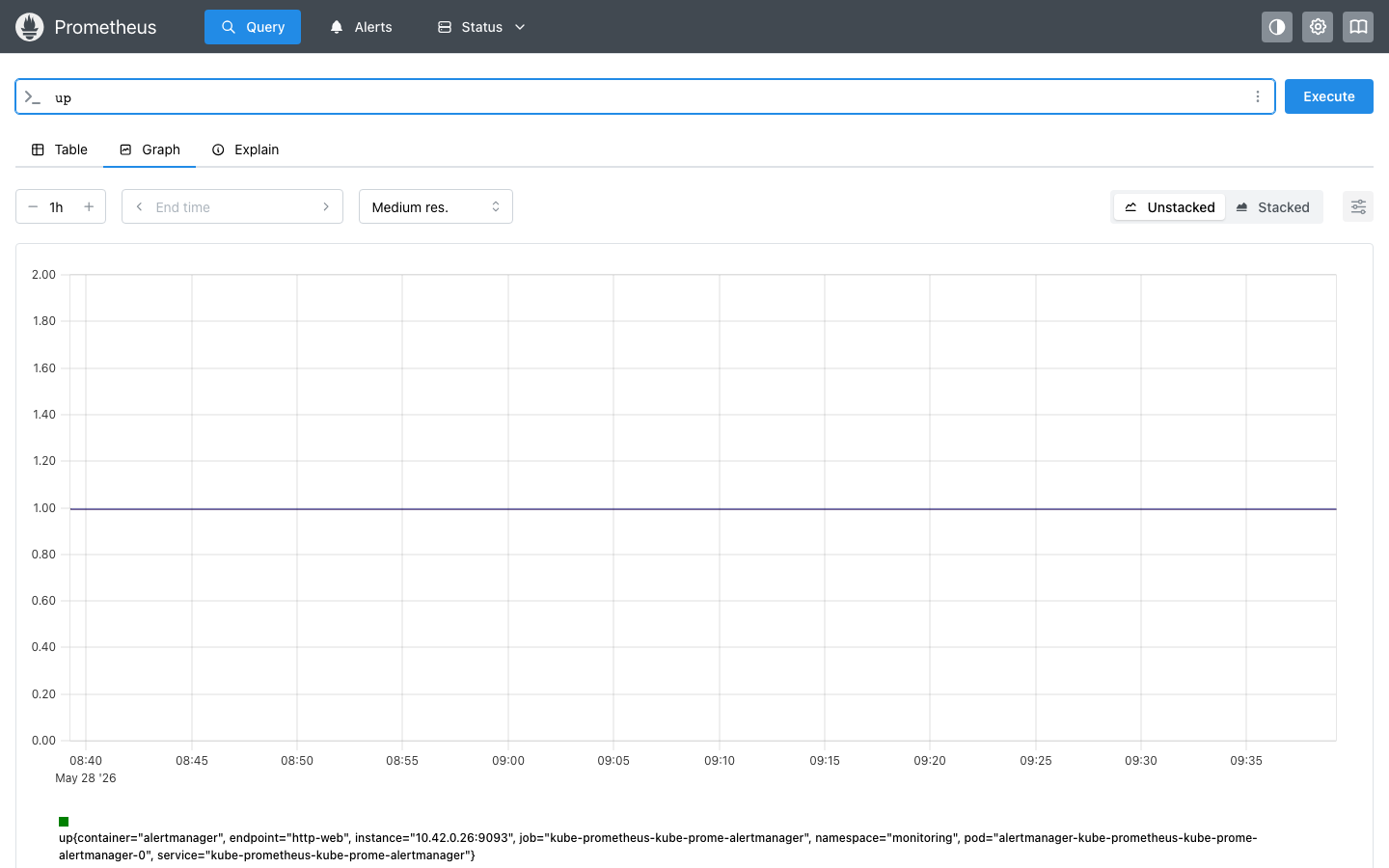Click the 0.00 y-axis label
The height and width of the screenshot is (868, 1389).
click(x=44, y=741)
